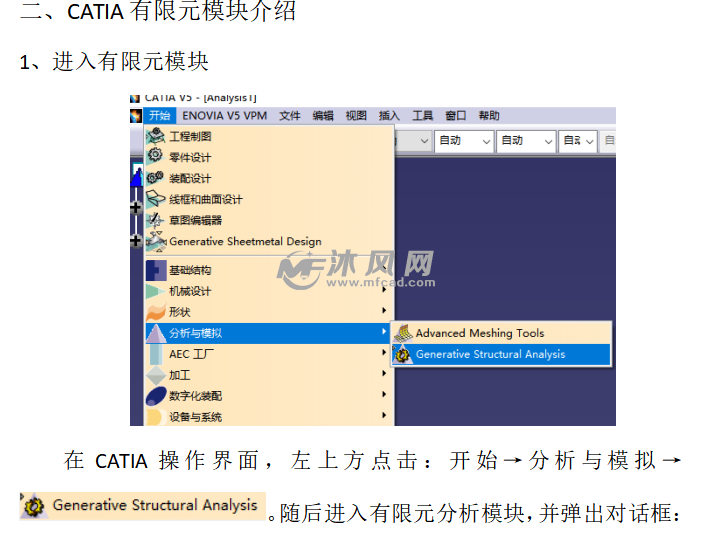The image size is (713, 541).
Task: Click the 草图编辑器 sketch icon
Action: (156, 220)
